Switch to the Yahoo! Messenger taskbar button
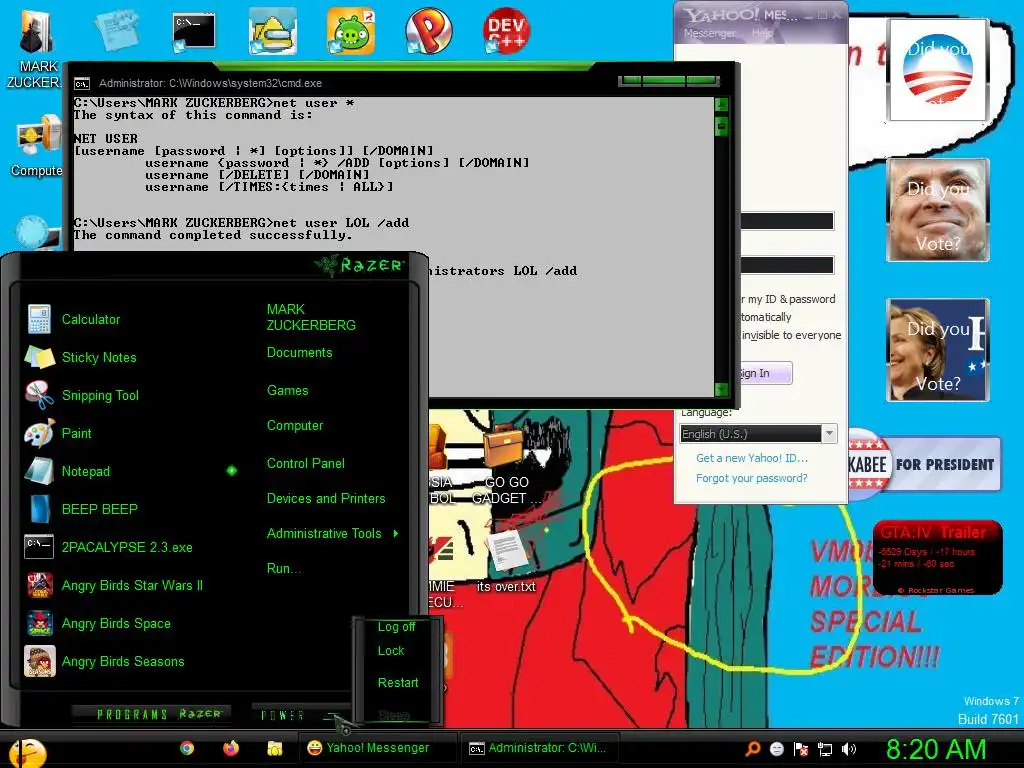1024x768 pixels. [377, 748]
